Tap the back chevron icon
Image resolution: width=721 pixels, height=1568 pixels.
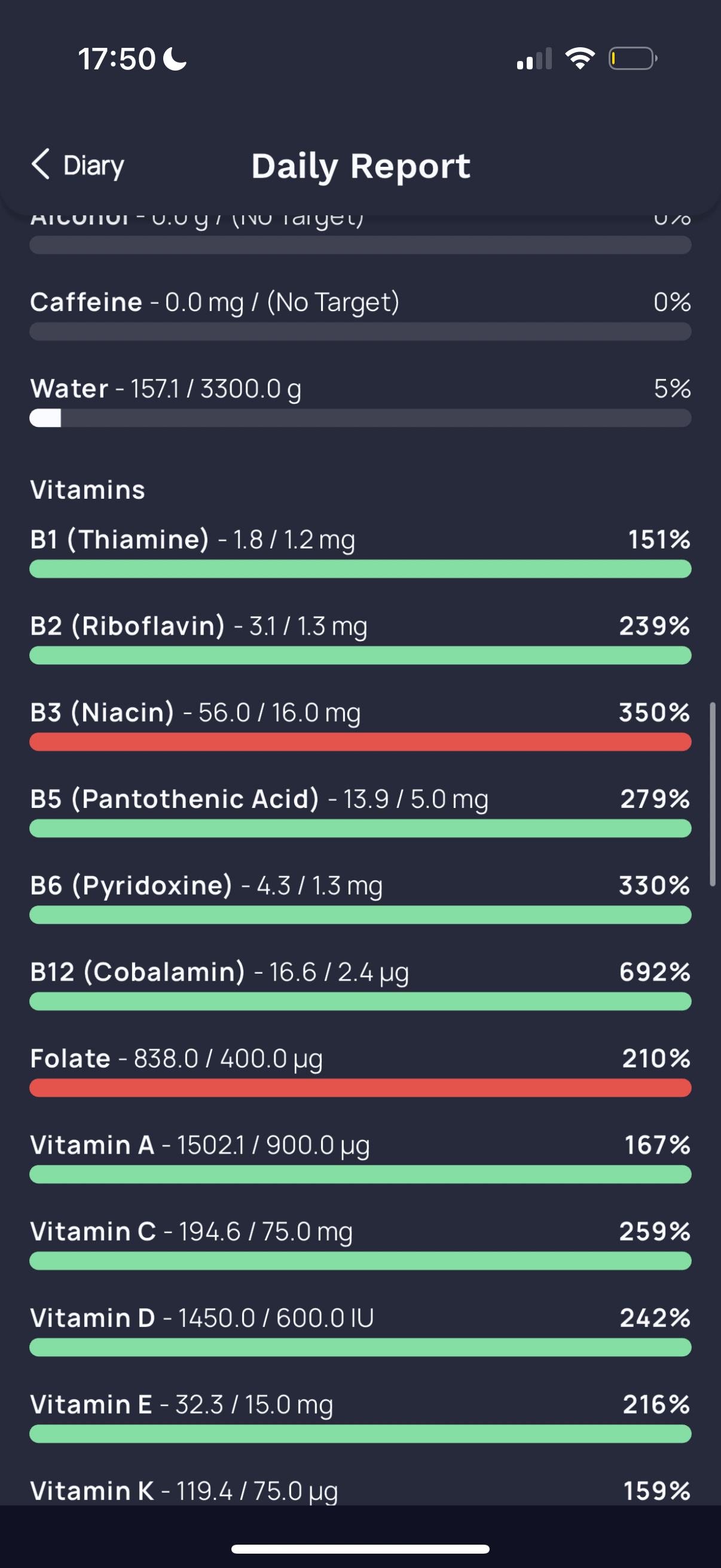[x=41, y=164]
